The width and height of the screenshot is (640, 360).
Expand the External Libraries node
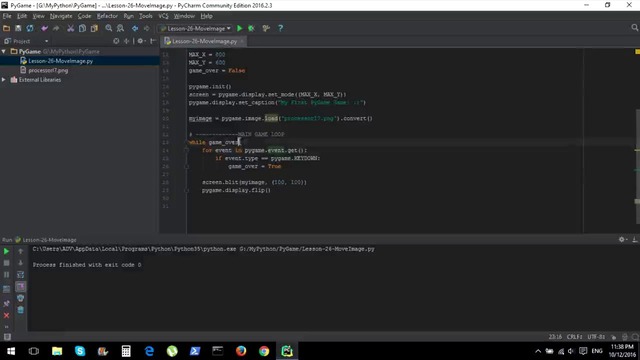[x=4, y=80]
